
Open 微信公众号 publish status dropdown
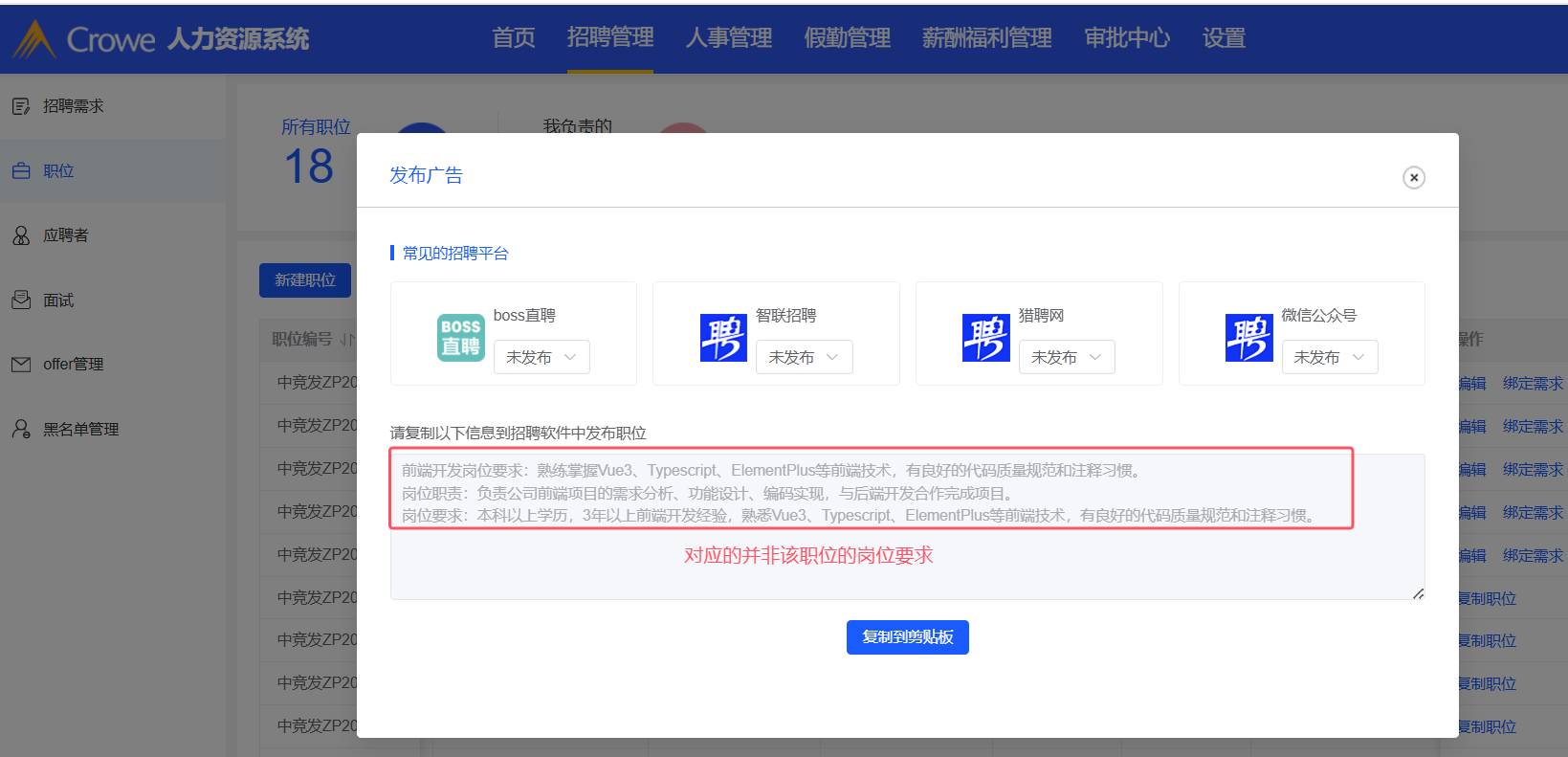(1329, 357)
